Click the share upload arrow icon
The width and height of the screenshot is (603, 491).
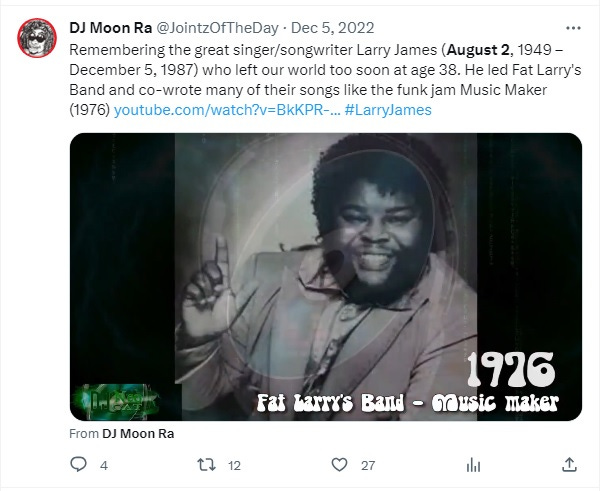point(570,465)
